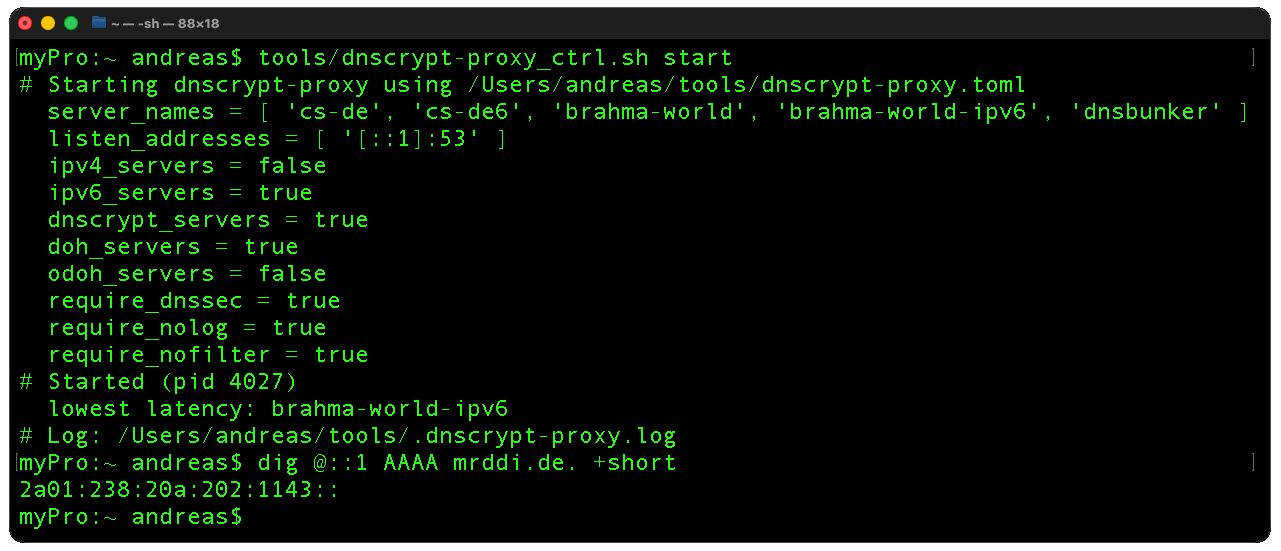This screenshot has width=1281, height=551.
Task: Click the 'odoh_servers = false' line
Action: [187, 274]
